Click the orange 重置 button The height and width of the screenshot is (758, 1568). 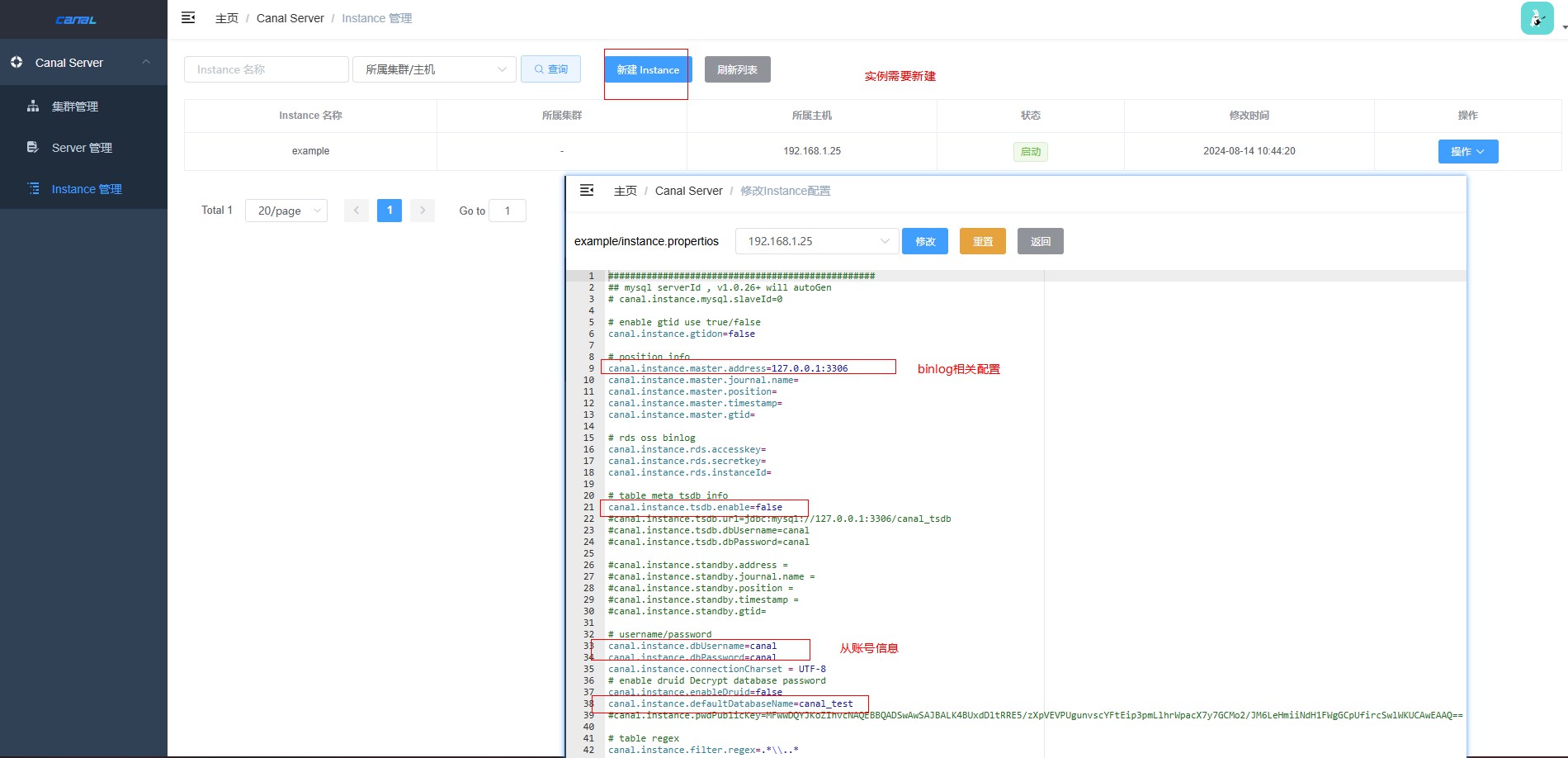tap(983, 241)
